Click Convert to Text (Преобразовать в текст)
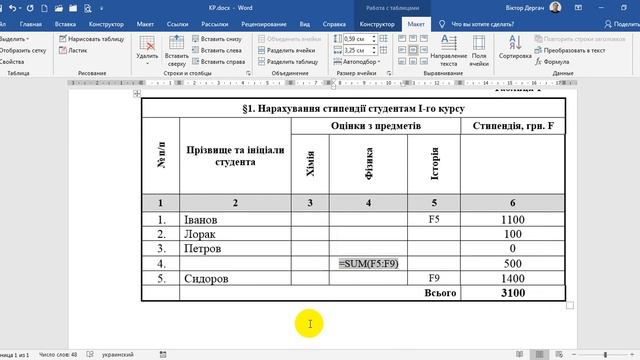This screenshot has width=640, height=360. point(570,50)
